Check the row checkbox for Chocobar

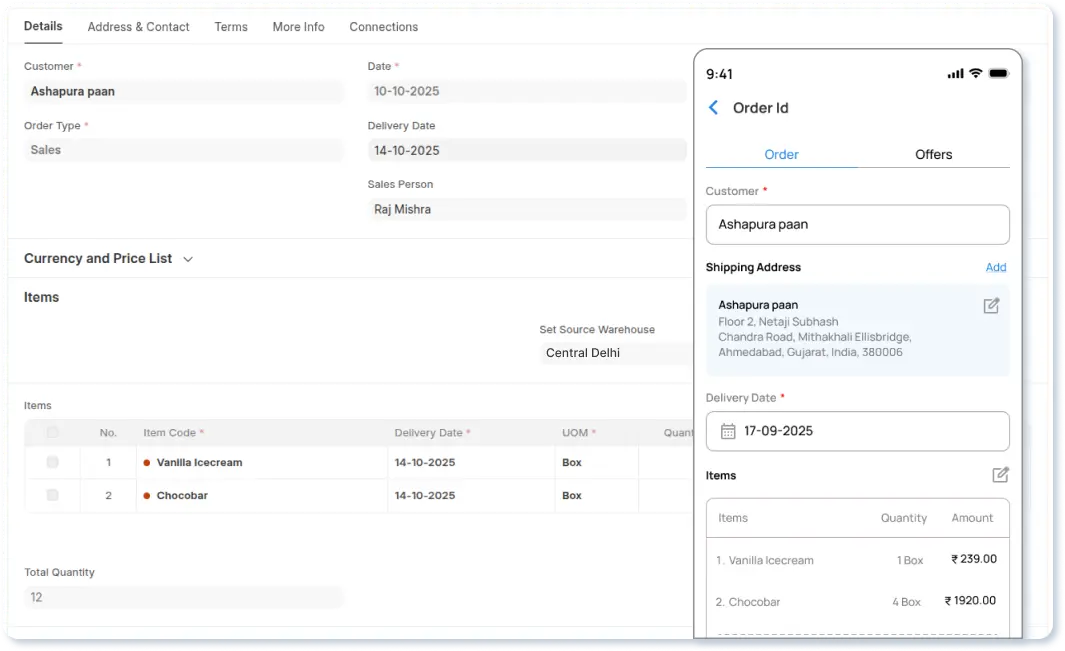click(53, 495)
